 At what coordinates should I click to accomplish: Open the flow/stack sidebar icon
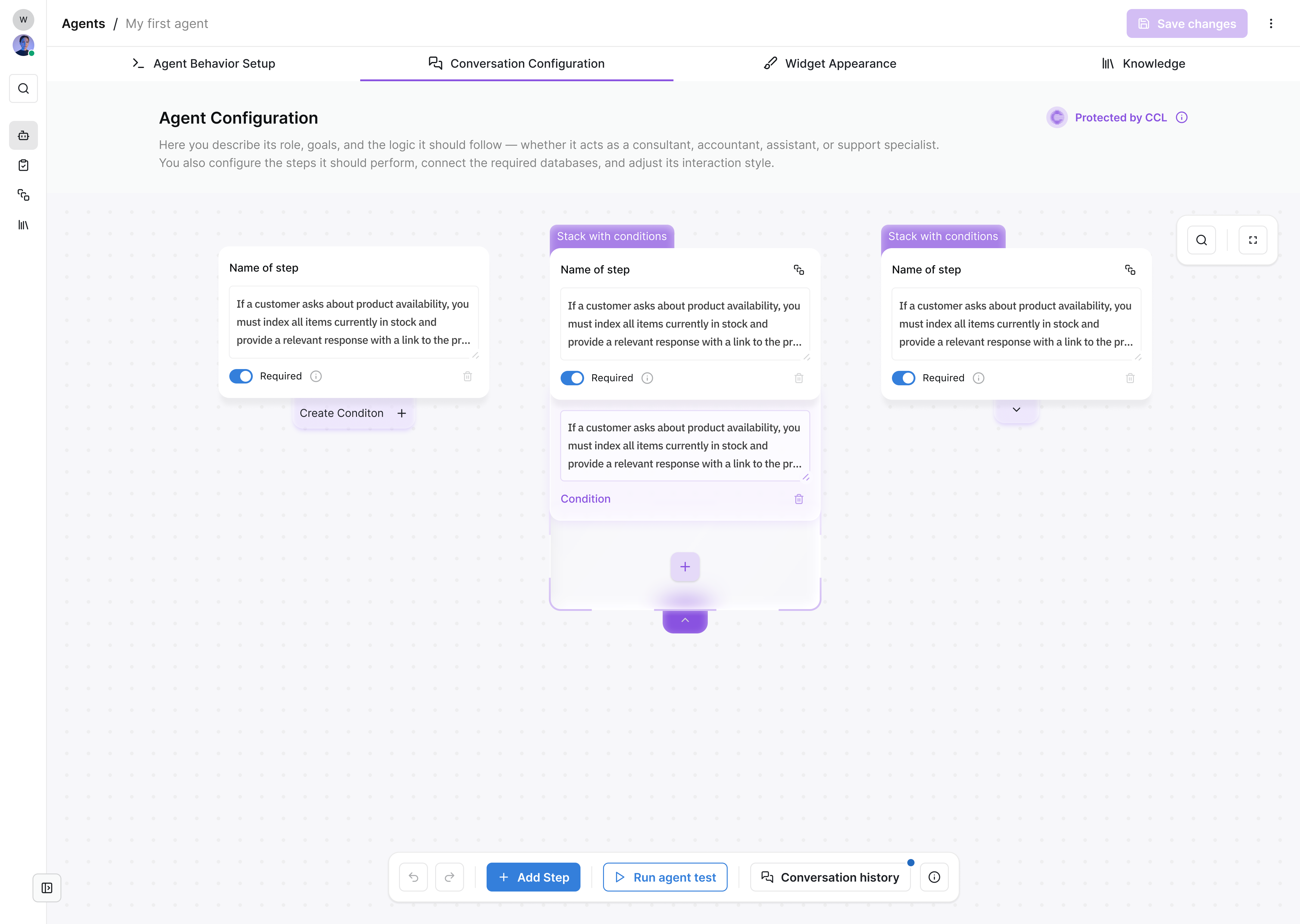coord(23,195)
